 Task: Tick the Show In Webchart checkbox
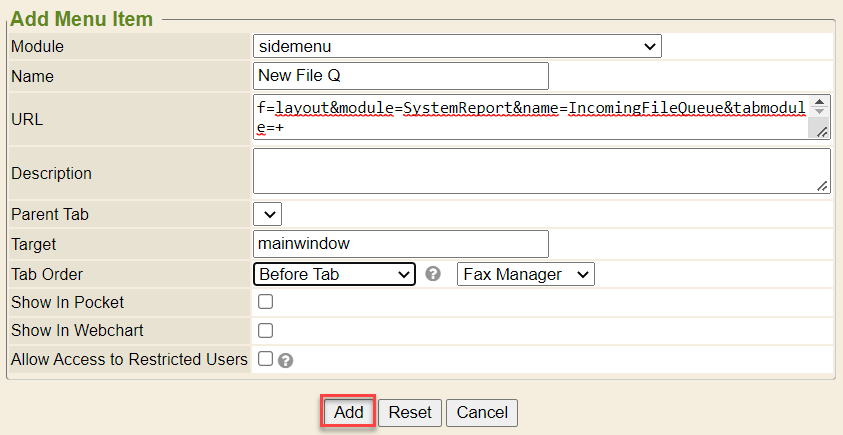[266, 330]
